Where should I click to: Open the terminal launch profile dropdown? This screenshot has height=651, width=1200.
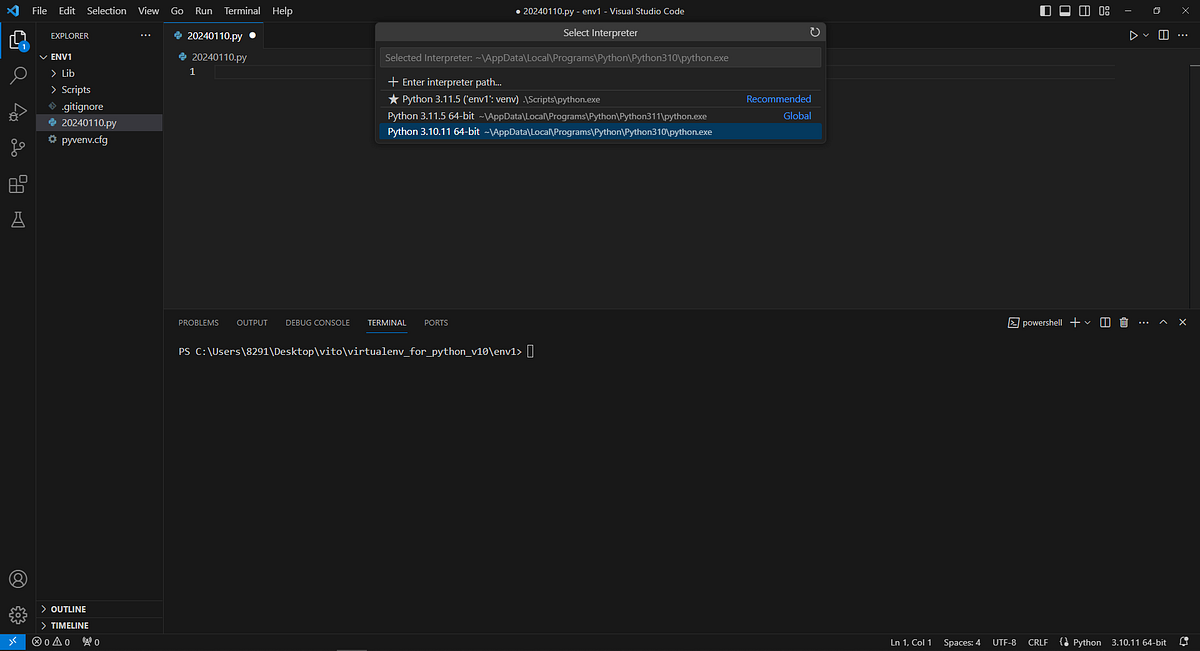point(1088,322)
